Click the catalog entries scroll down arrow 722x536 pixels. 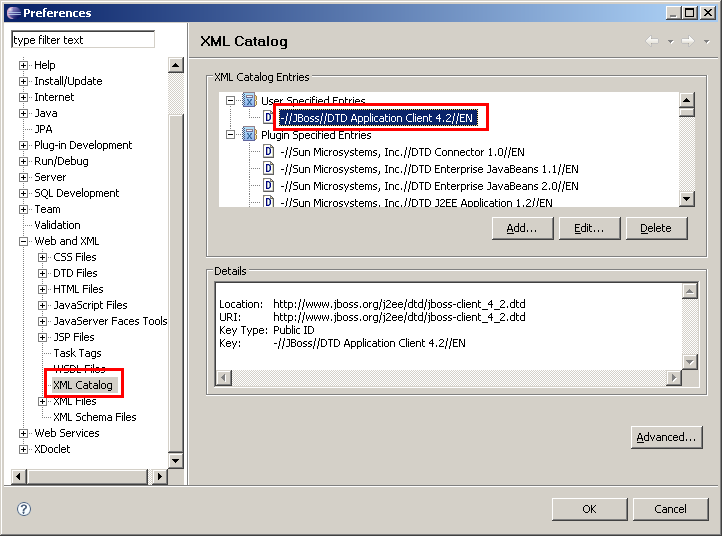(687, 199)
